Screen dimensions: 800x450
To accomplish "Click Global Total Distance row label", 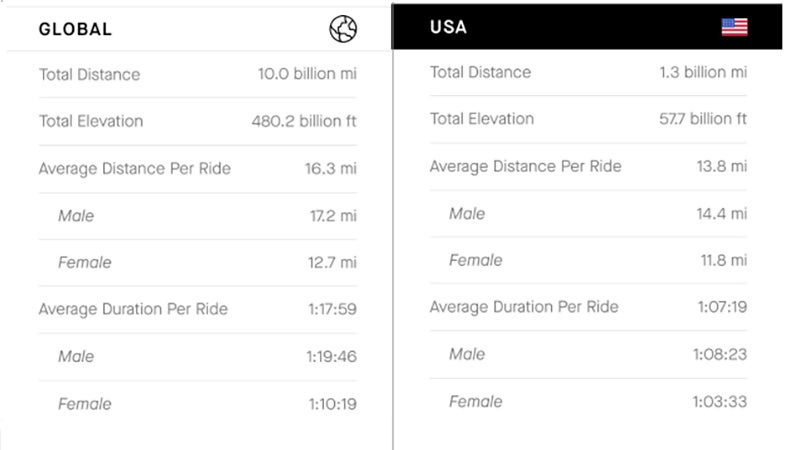I will [89, 75].
